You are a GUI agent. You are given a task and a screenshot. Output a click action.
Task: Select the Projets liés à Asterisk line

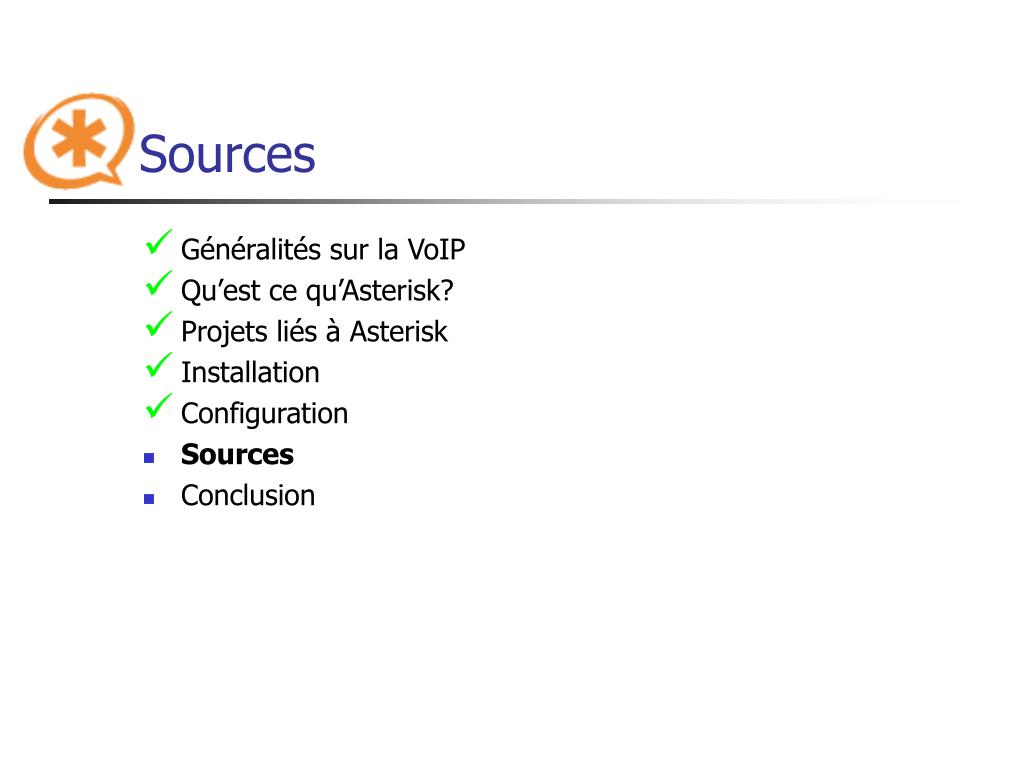pos(314,332)
